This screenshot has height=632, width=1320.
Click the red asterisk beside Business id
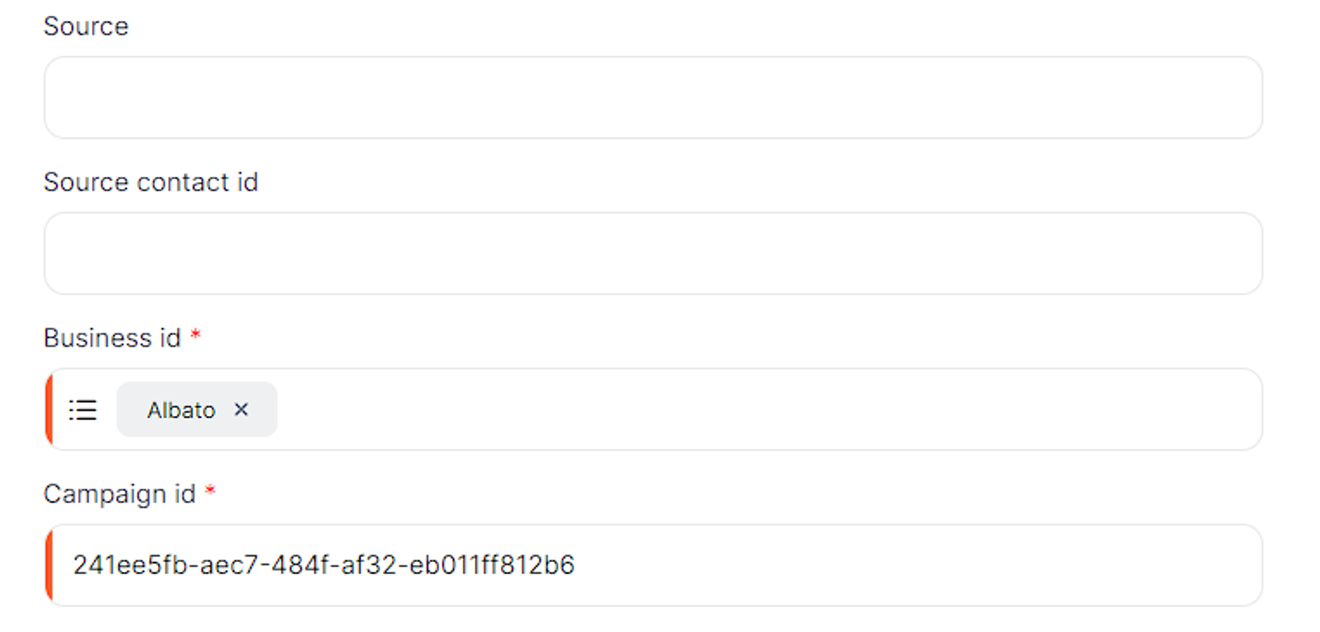point(196,337)
